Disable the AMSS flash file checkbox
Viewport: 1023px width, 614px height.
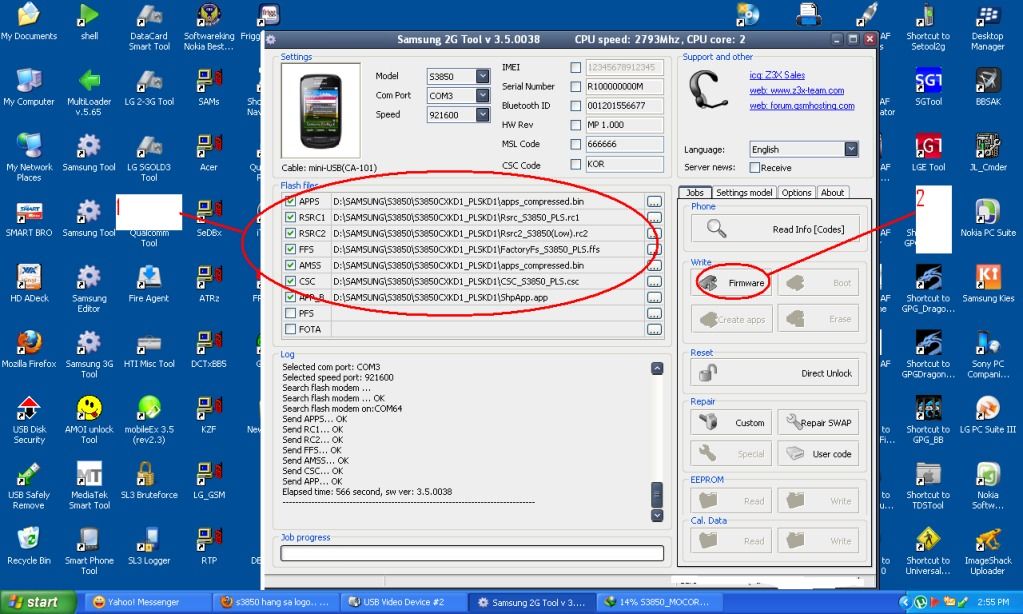click(x=290, y=266)
